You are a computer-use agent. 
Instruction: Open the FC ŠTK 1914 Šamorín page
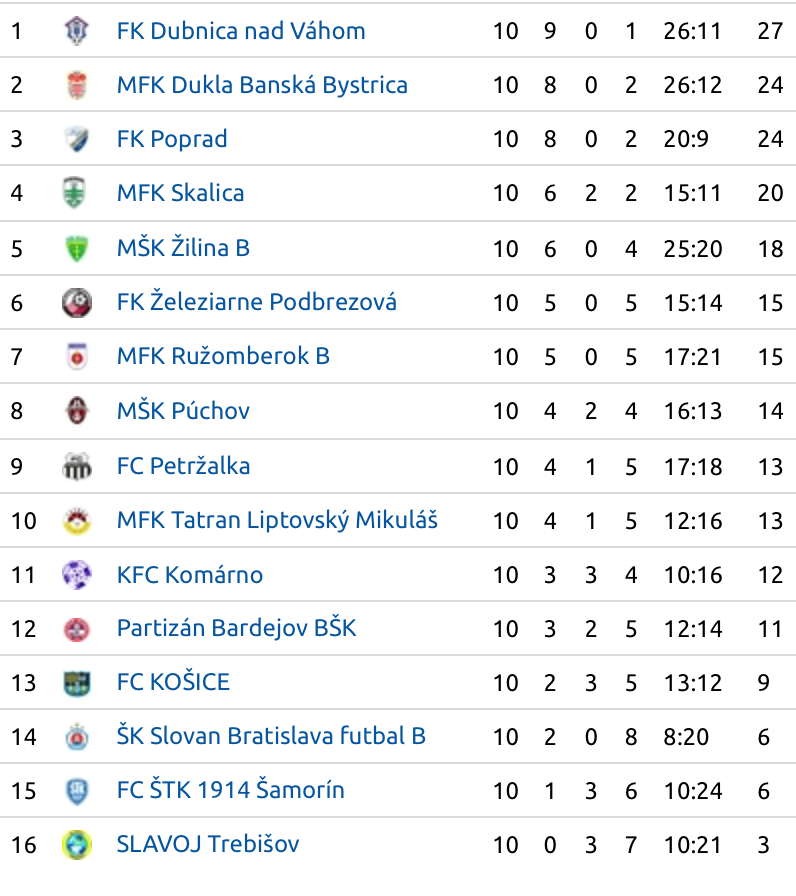point(231,790)
